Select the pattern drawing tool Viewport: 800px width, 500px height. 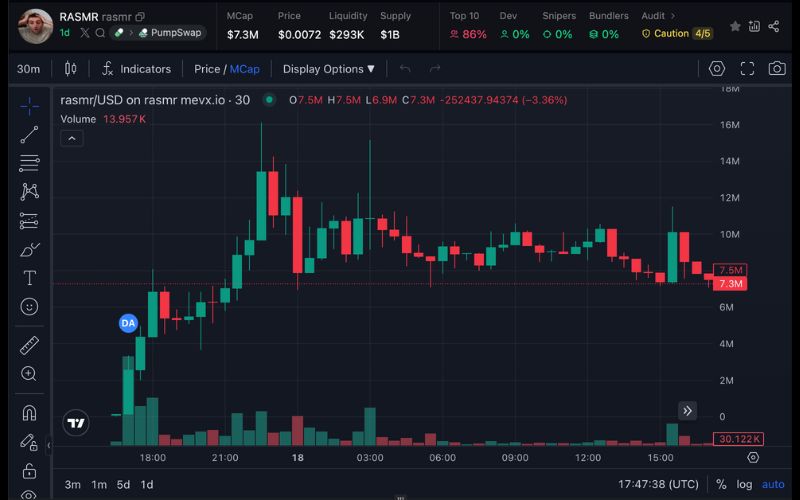[x=30, y=192]
